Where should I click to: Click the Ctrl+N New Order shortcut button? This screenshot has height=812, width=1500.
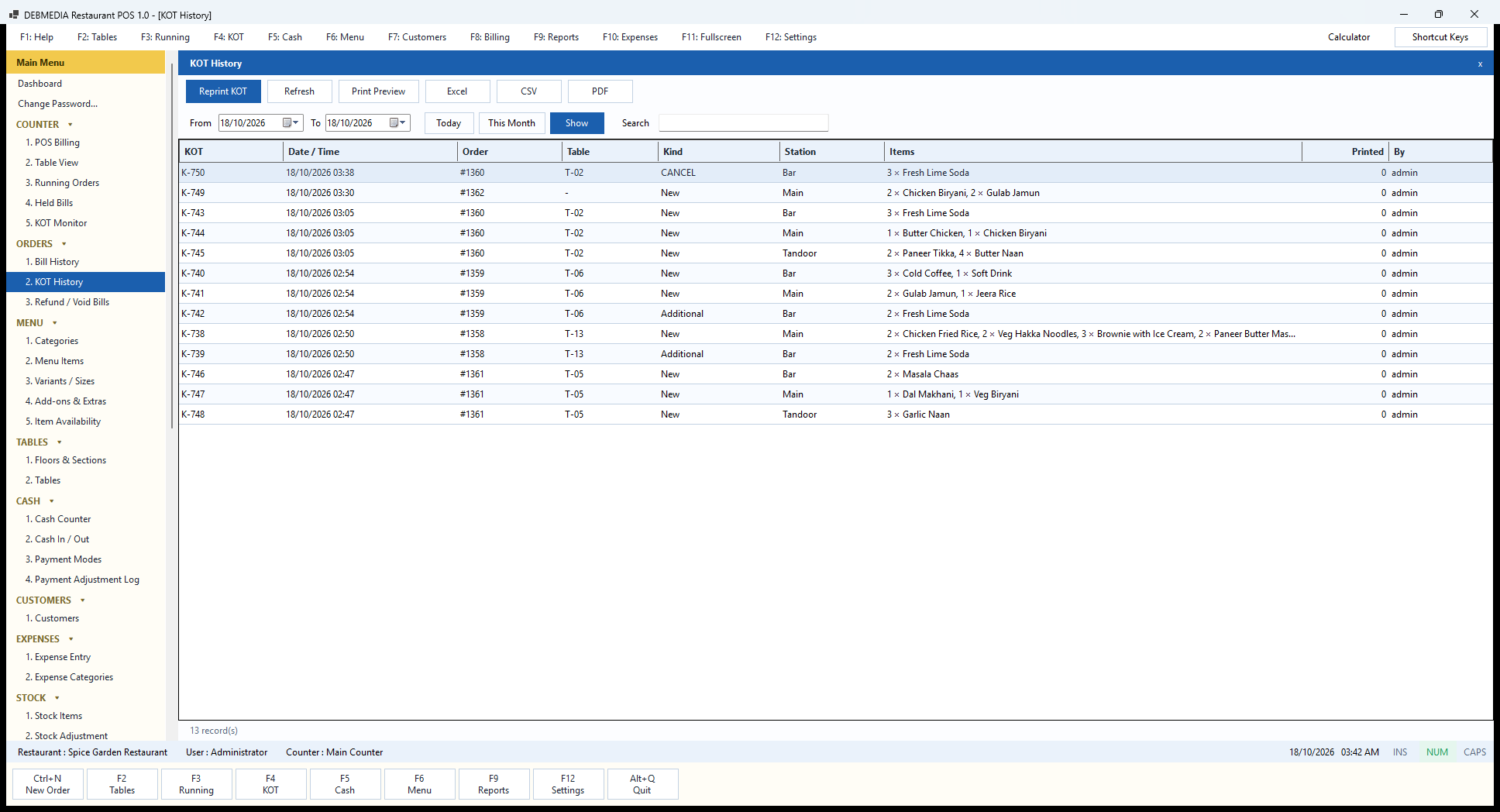[x=48, y=784]
